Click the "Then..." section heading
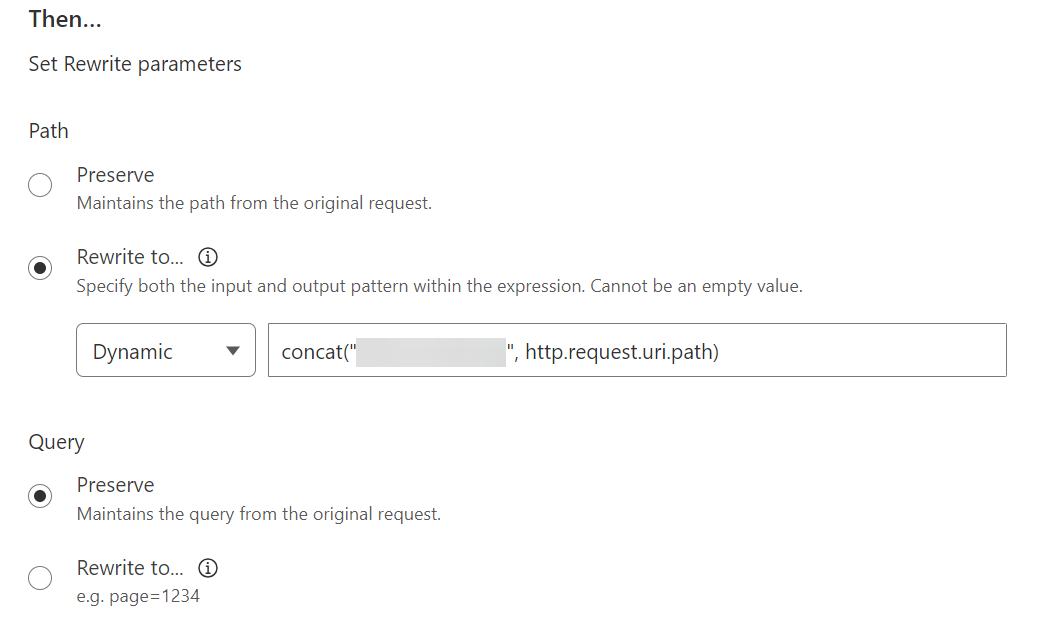1054x630 pixels. pos(65,19)
